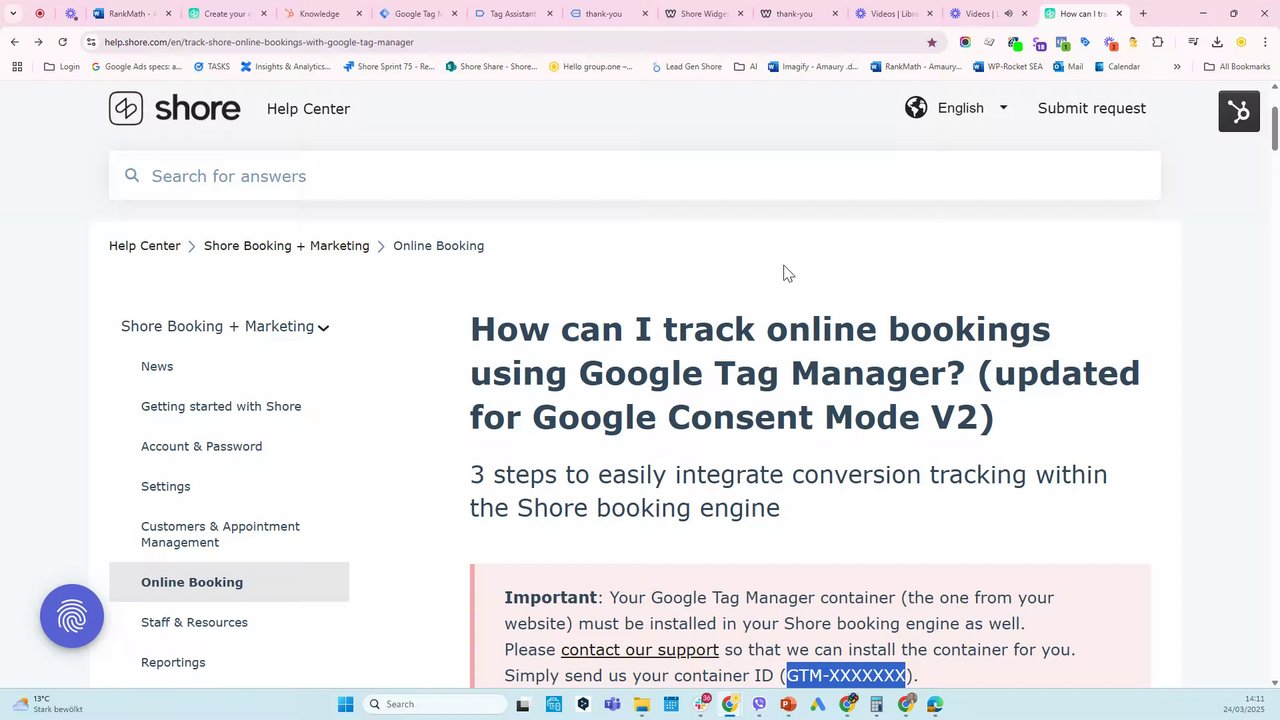Click the site information icon in address bar
This screenshot has width=1280, height=720.
[x=91, y=42]
